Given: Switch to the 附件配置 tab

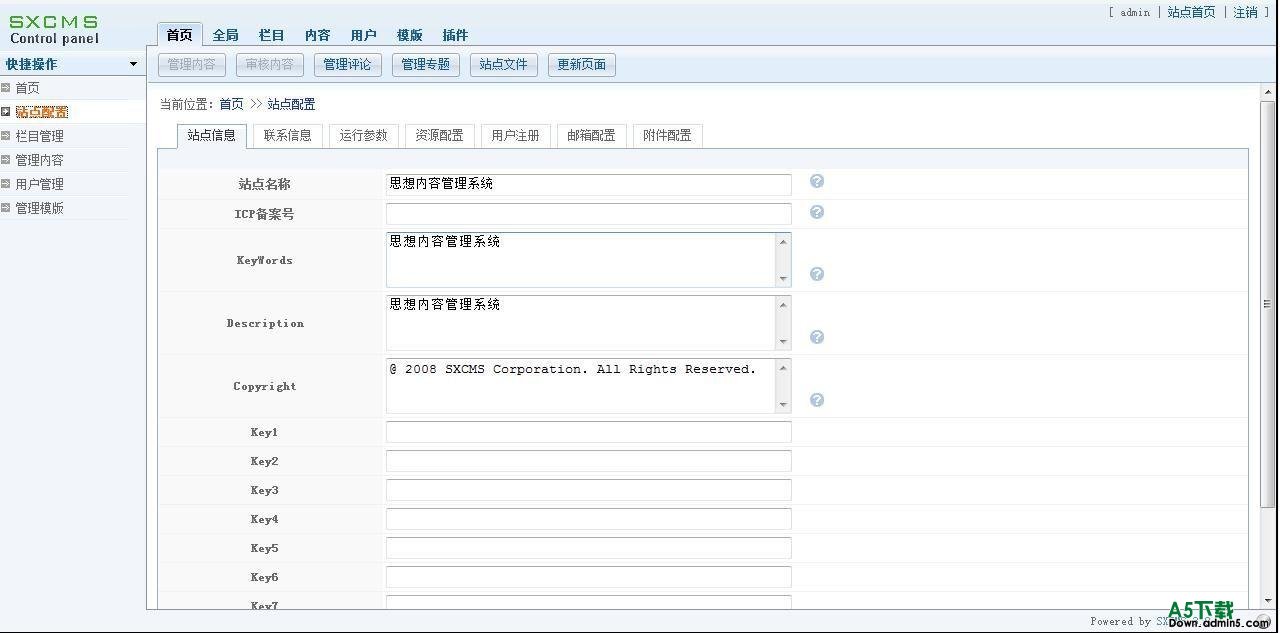Looking at the screenshot, I should pyautogui.click(x=668, y=135).
